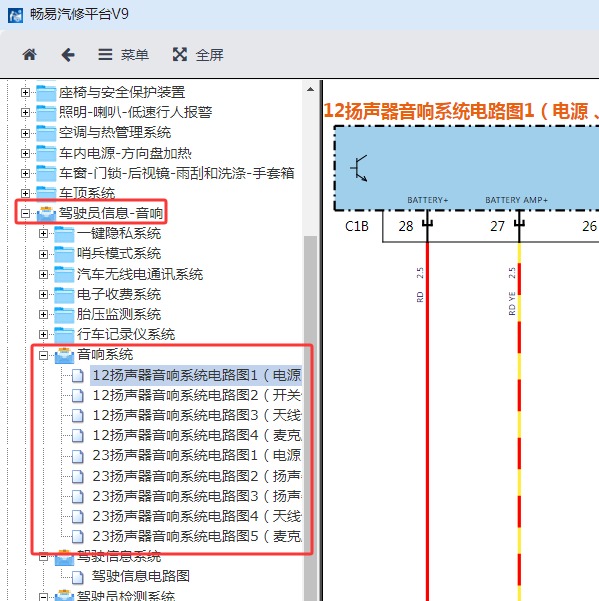Click the BATTERY+ pin label
Viewport: 599px width, 601px height.
[427, 200]
